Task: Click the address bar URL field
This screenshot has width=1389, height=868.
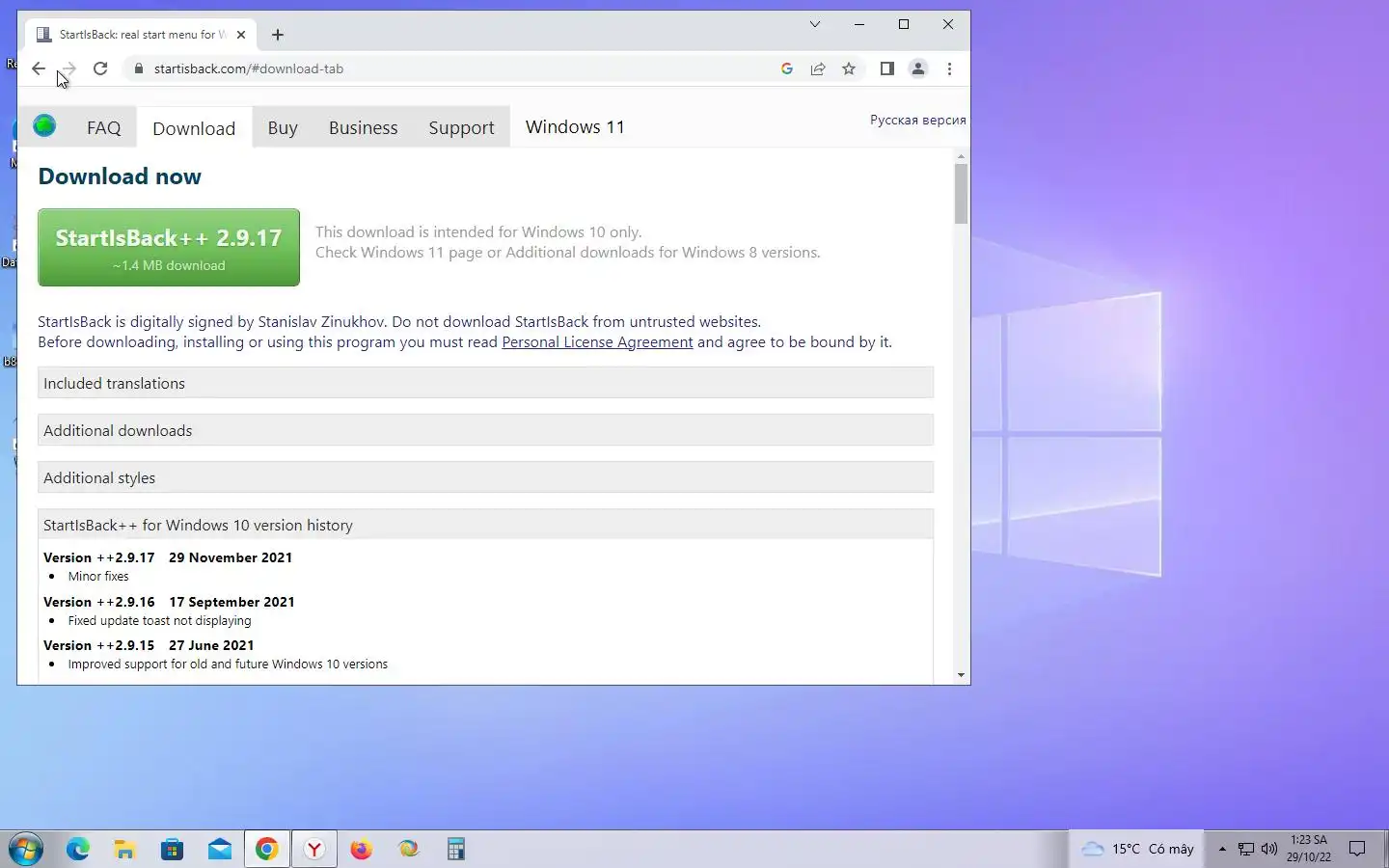Action: pos(453,68)
